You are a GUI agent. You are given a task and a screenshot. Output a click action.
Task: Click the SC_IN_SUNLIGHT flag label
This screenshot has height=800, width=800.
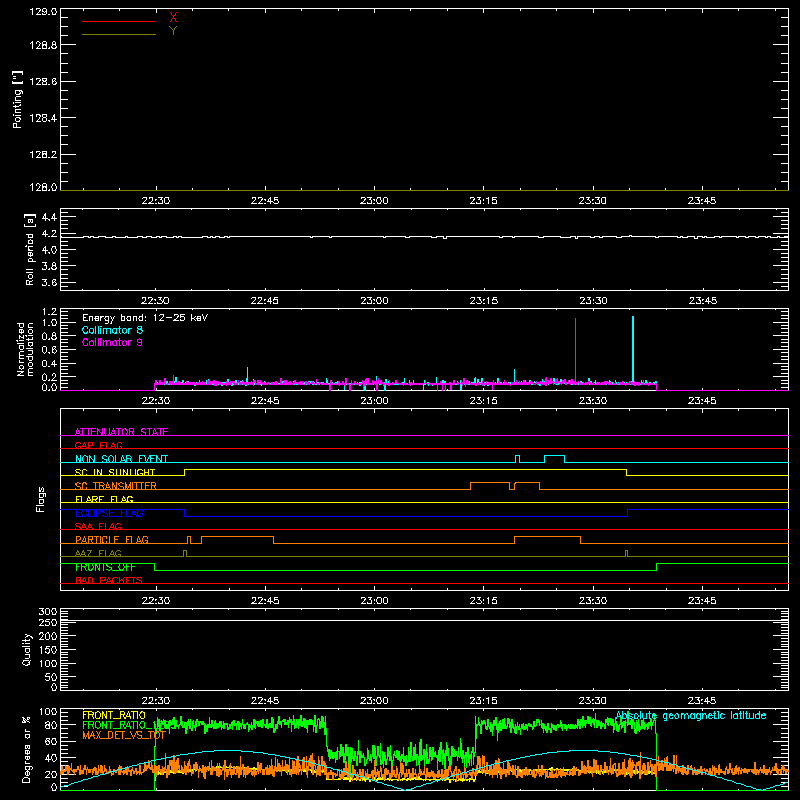point(115,472)
